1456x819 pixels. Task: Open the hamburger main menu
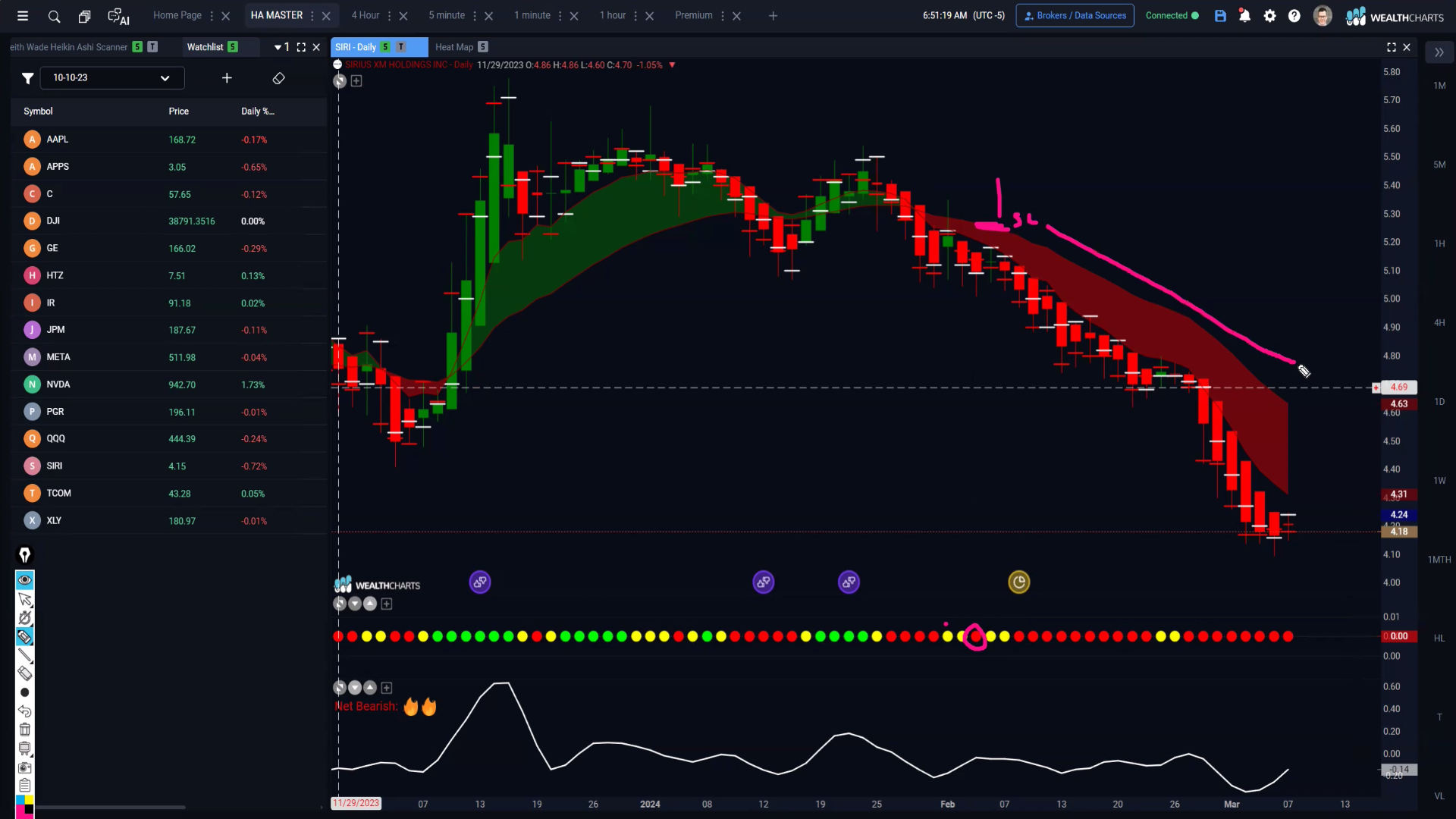tap(23, 16)
